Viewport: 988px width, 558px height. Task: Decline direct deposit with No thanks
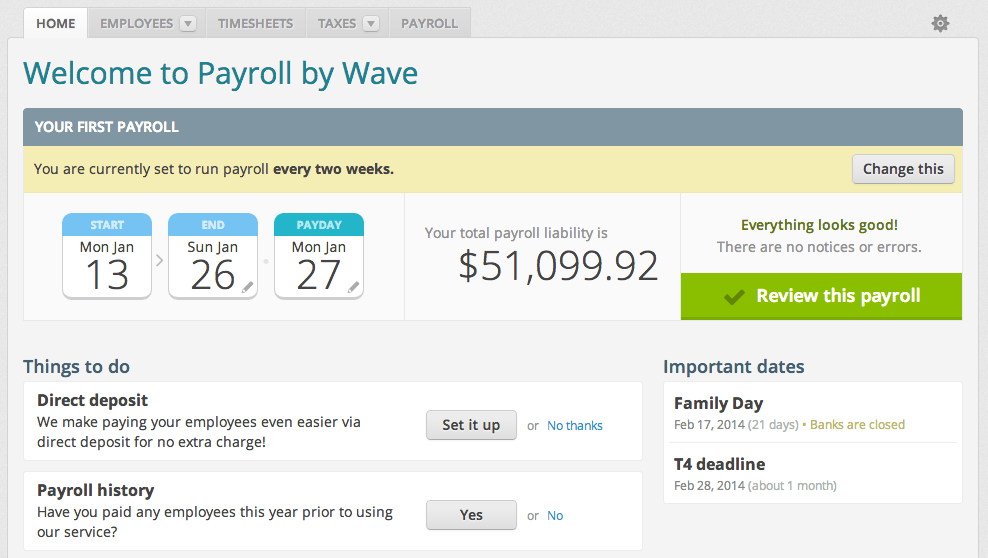pyautogui.click(x=575, y=426)
